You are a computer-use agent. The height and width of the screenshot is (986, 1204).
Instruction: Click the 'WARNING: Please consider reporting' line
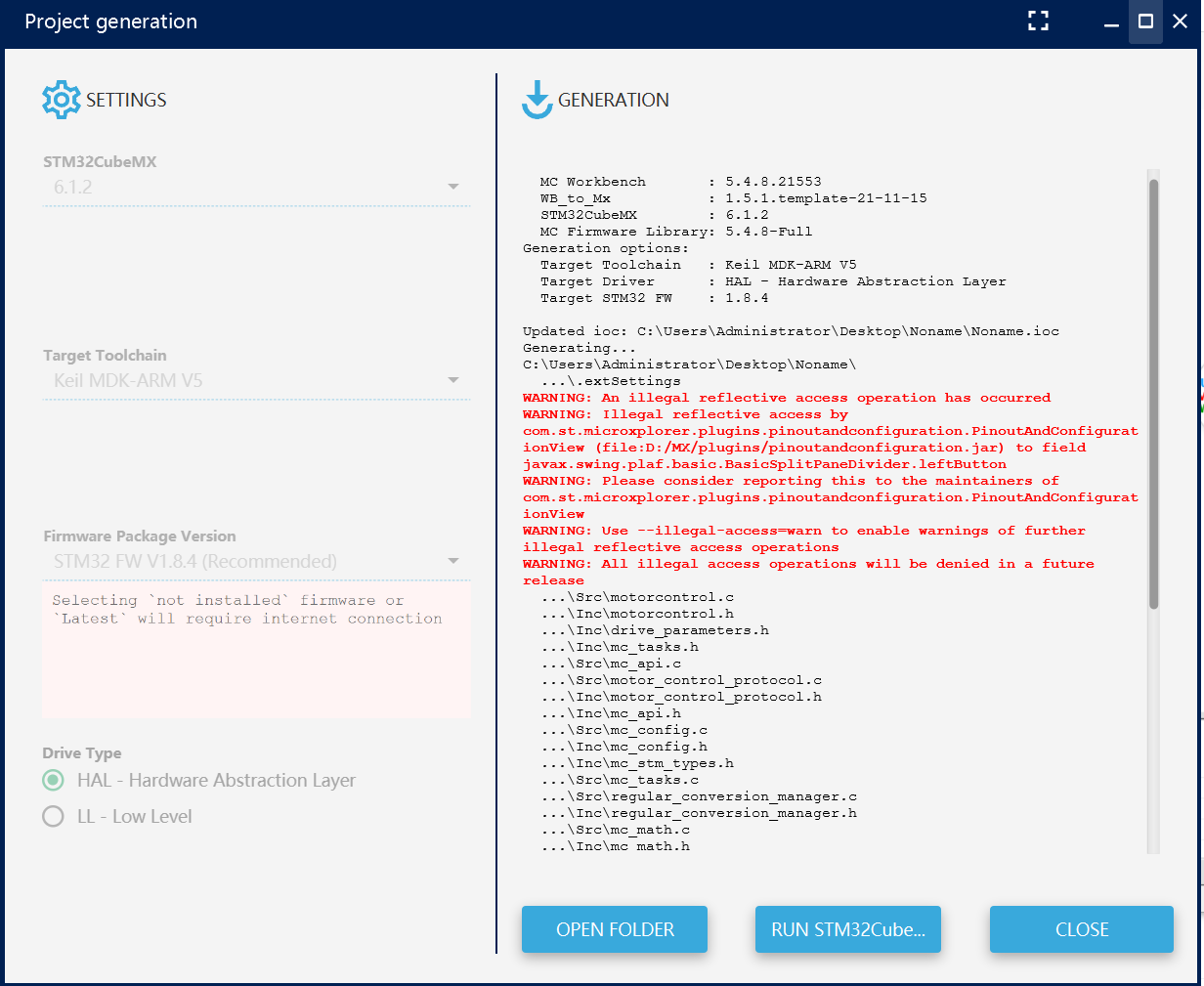coord(791,481)
